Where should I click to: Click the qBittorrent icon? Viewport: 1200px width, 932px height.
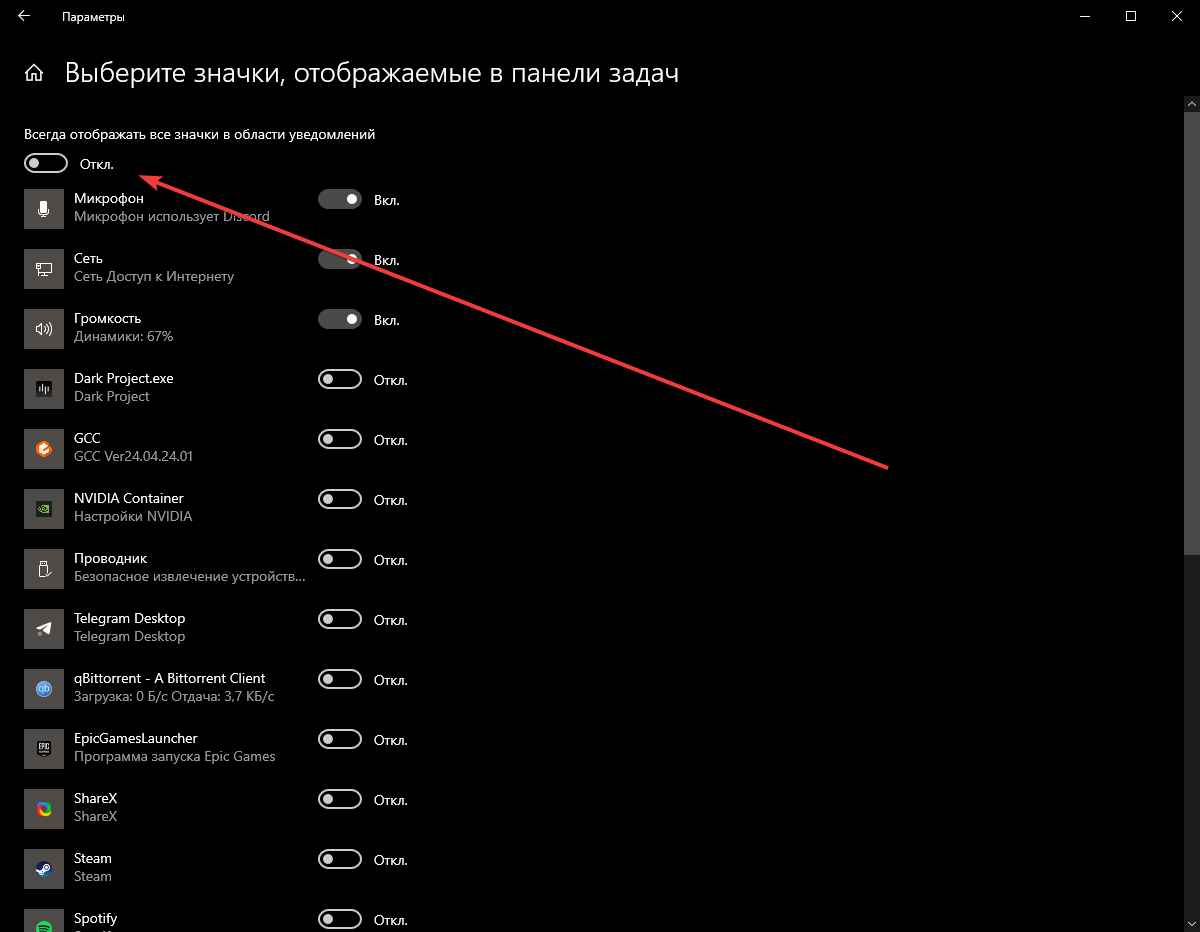tap(44, 689)
